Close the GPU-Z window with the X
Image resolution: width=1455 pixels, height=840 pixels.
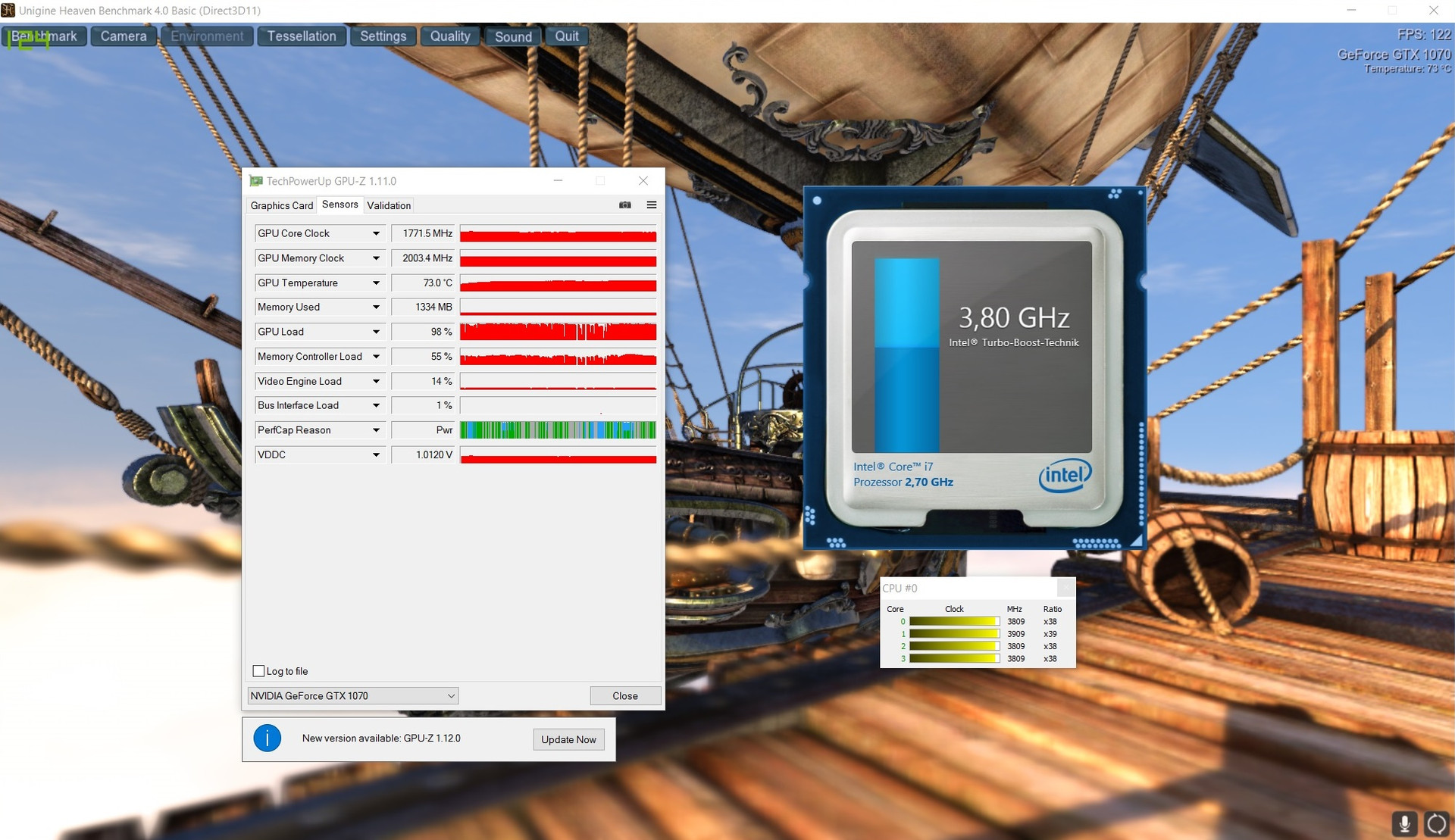pos(643,181)
